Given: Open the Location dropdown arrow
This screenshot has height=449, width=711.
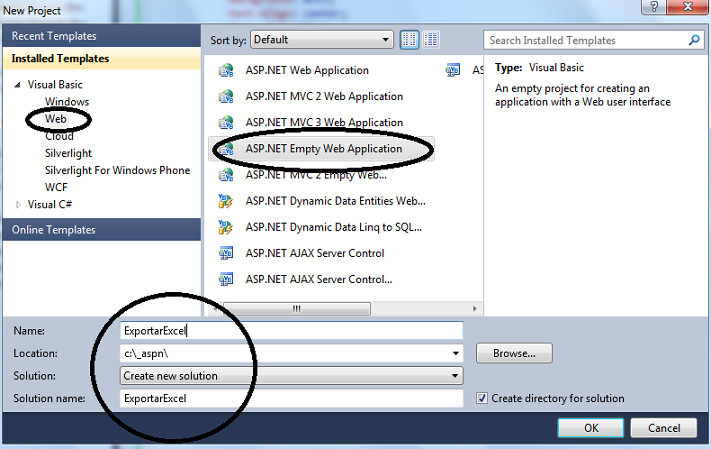Looking at the screenshot, I should click(x=455, y=353).
